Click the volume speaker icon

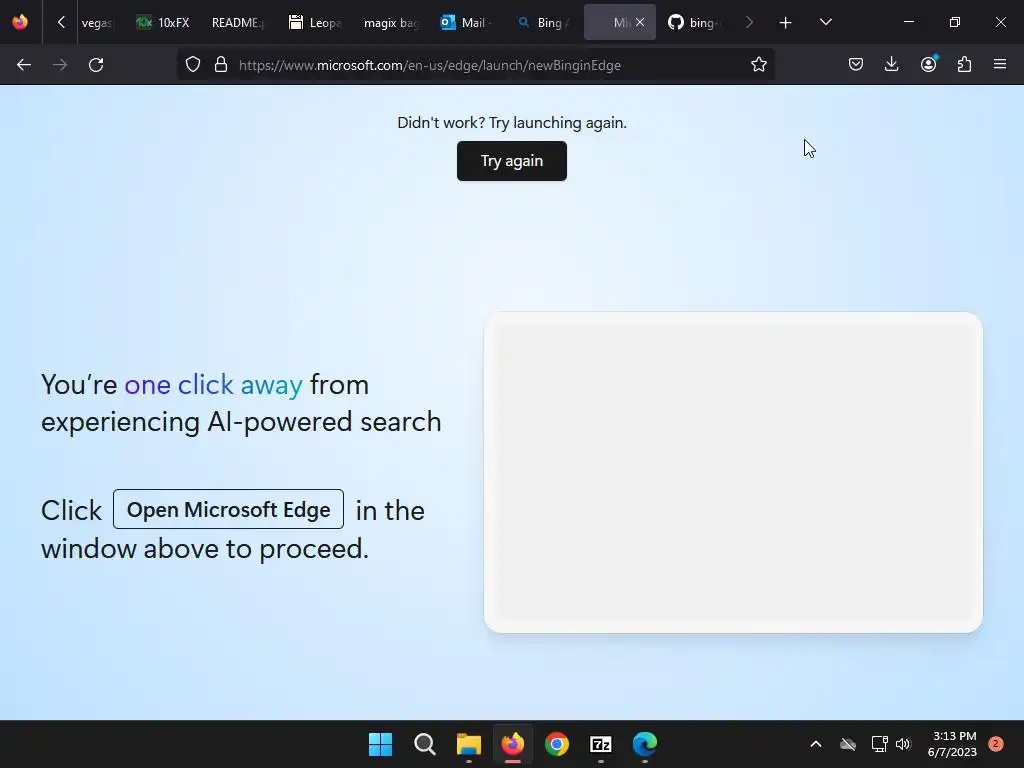tap(903, 744)
